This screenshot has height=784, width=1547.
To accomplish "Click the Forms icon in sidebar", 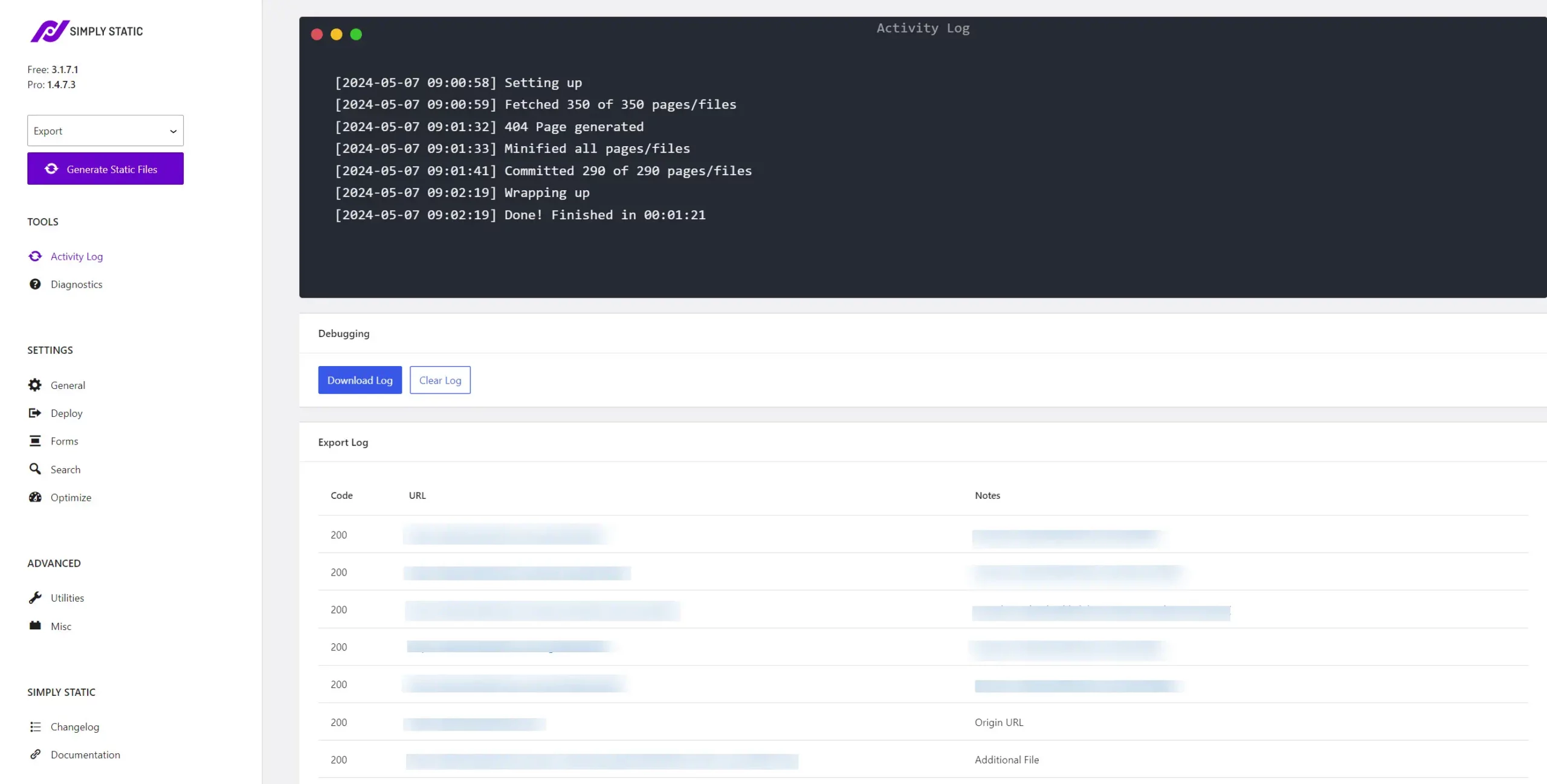I will click(35, 441).
